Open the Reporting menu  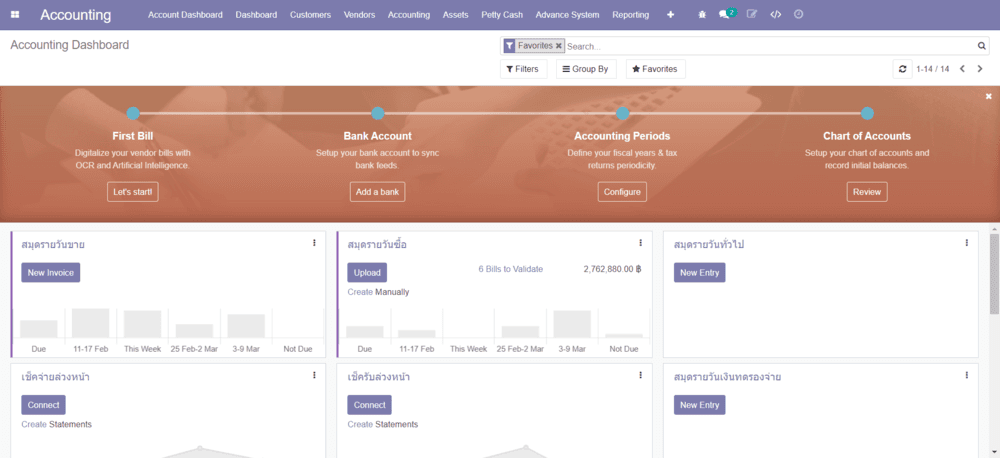pyautogui.click(x=631, y=15)
